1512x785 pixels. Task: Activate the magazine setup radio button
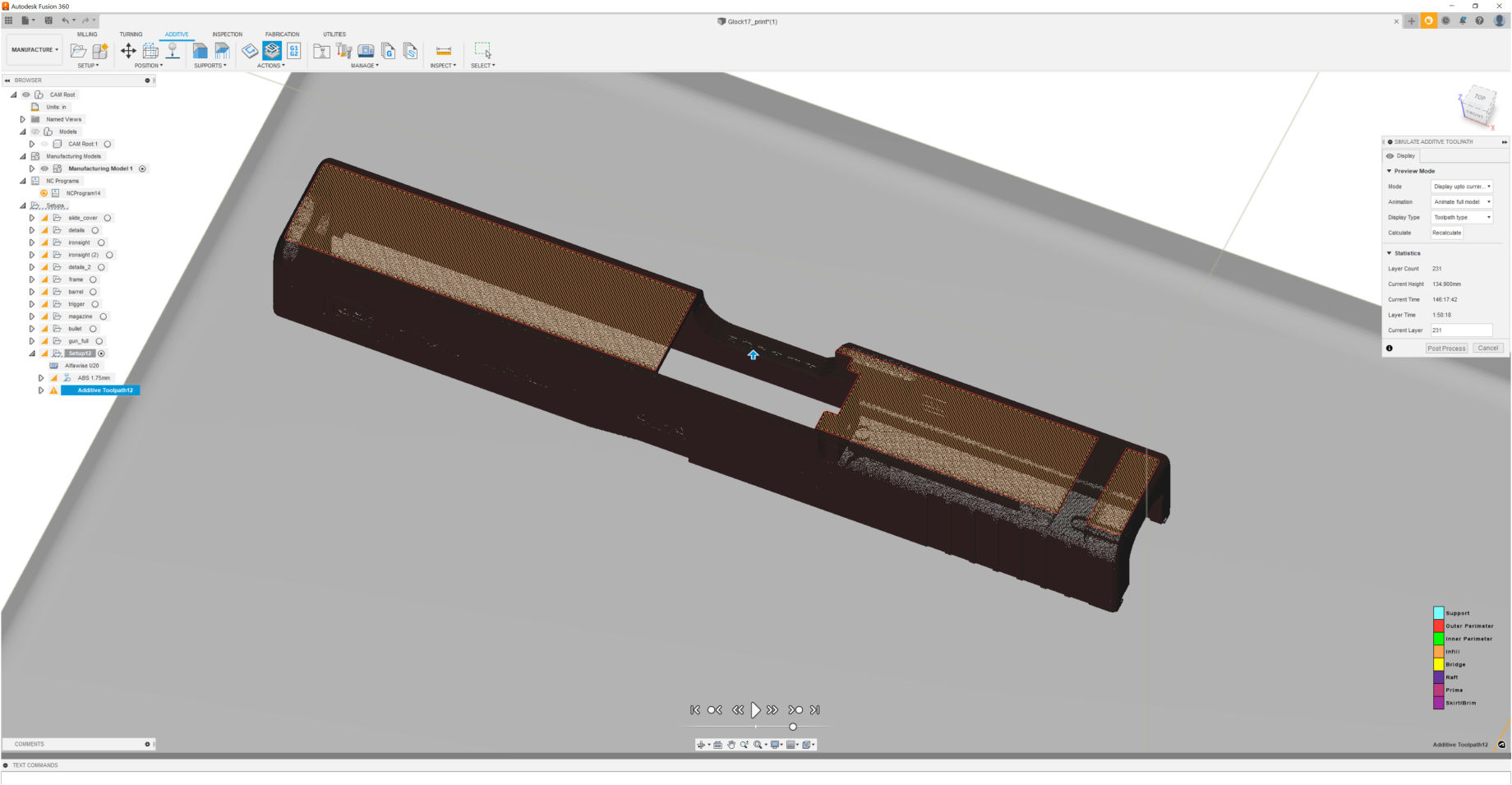click(x=104, y=316)
